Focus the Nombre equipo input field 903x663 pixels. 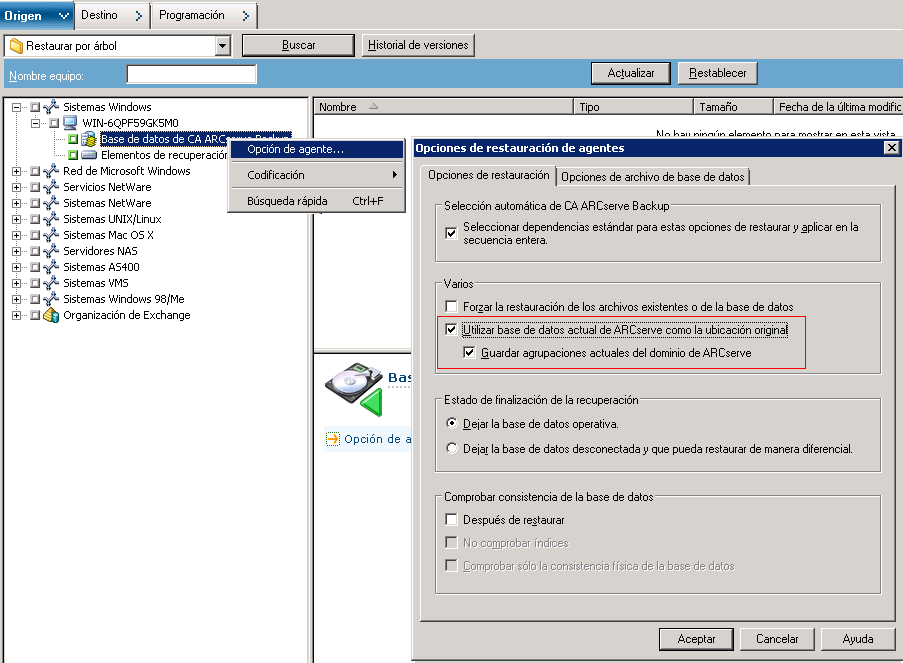(191, 74)
